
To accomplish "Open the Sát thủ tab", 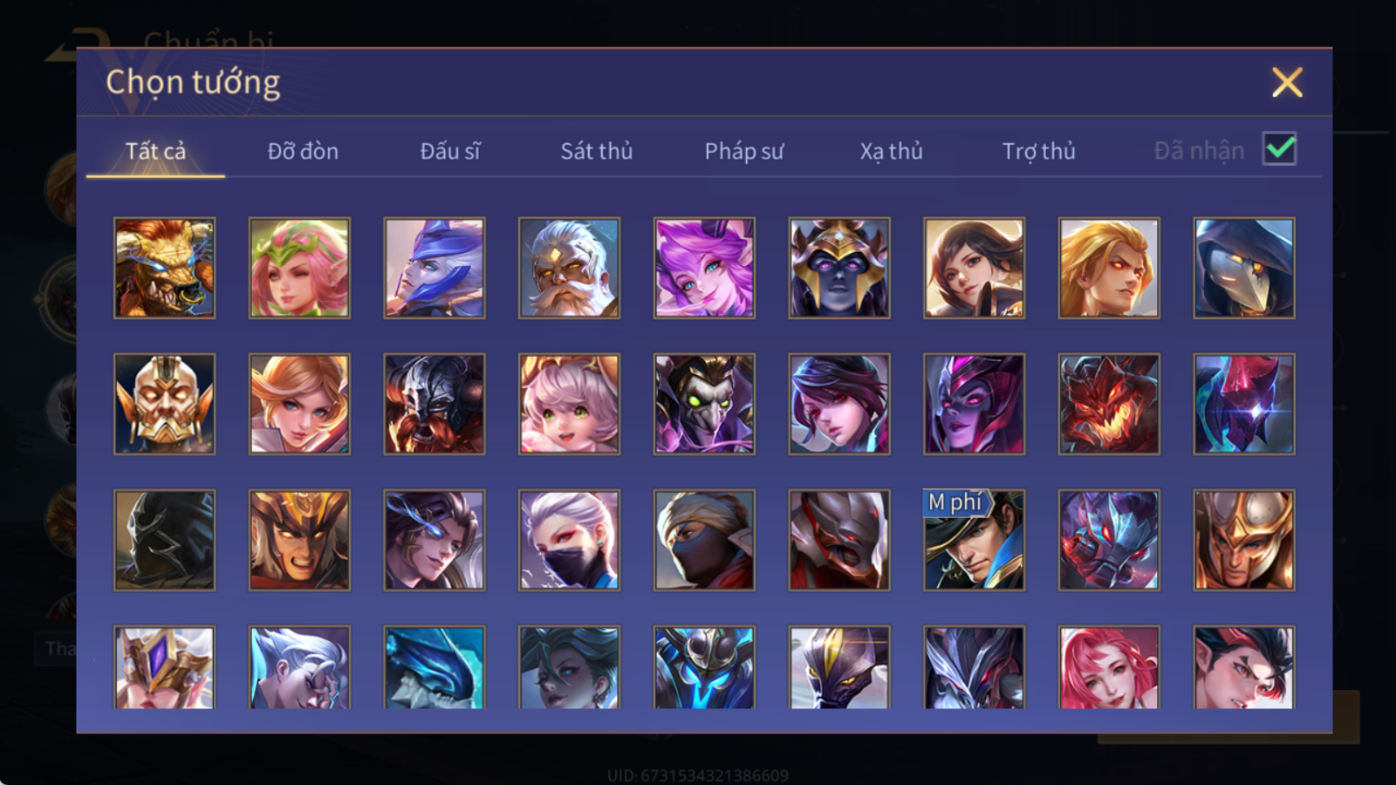I will point(597,151).
